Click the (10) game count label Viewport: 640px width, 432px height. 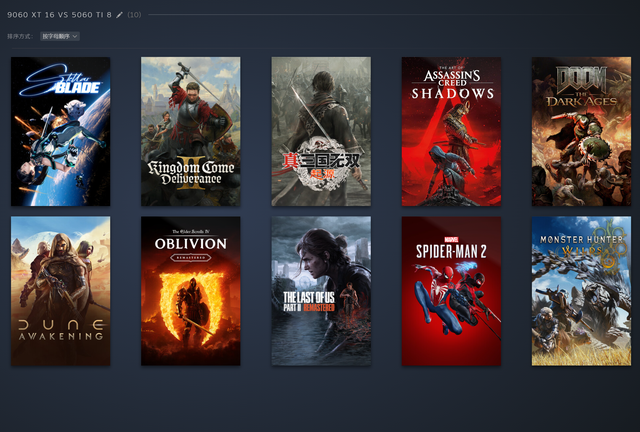coord(134,15)
